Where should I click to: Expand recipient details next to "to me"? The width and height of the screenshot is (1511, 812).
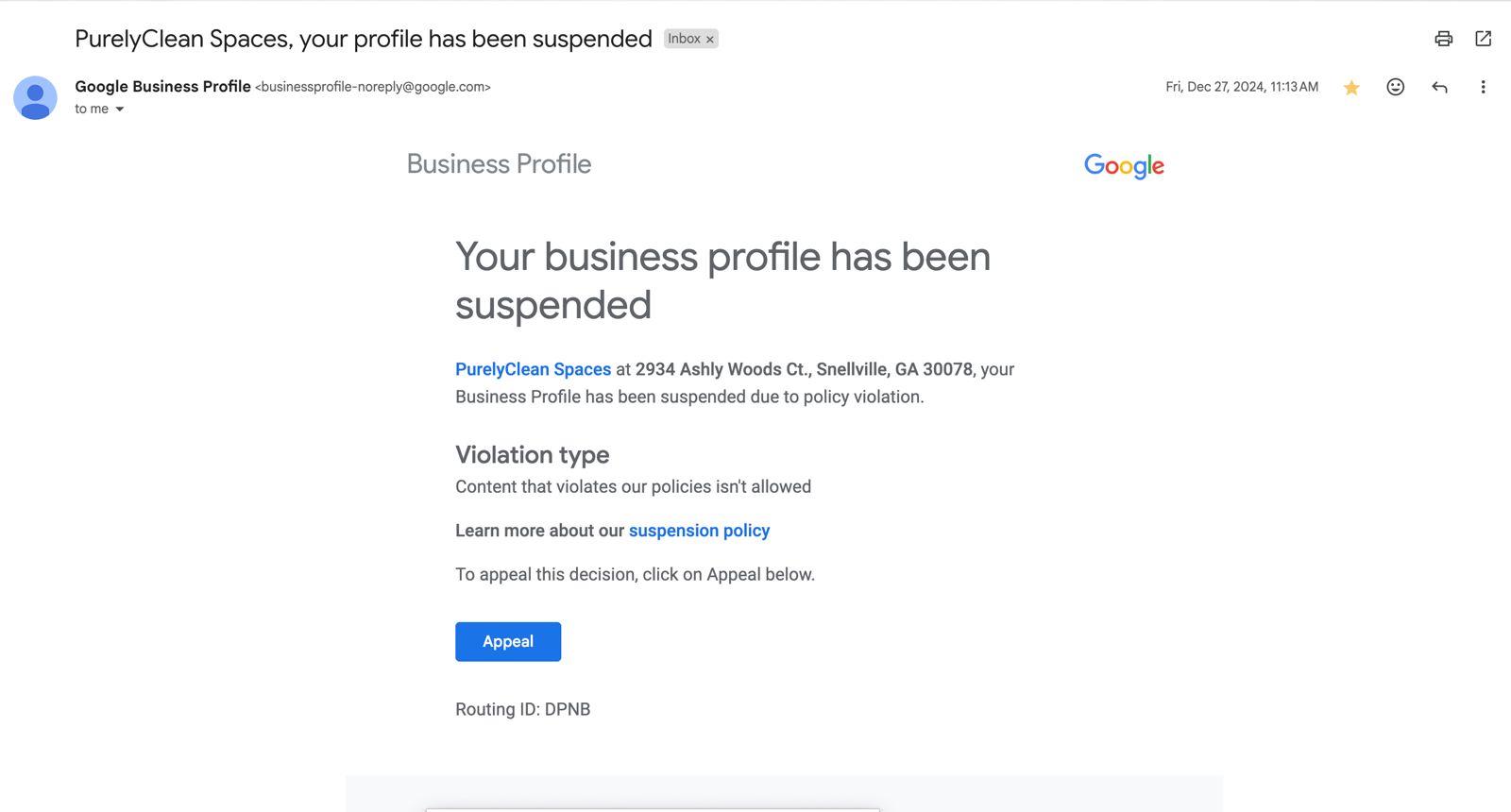(x=120, y=110)
